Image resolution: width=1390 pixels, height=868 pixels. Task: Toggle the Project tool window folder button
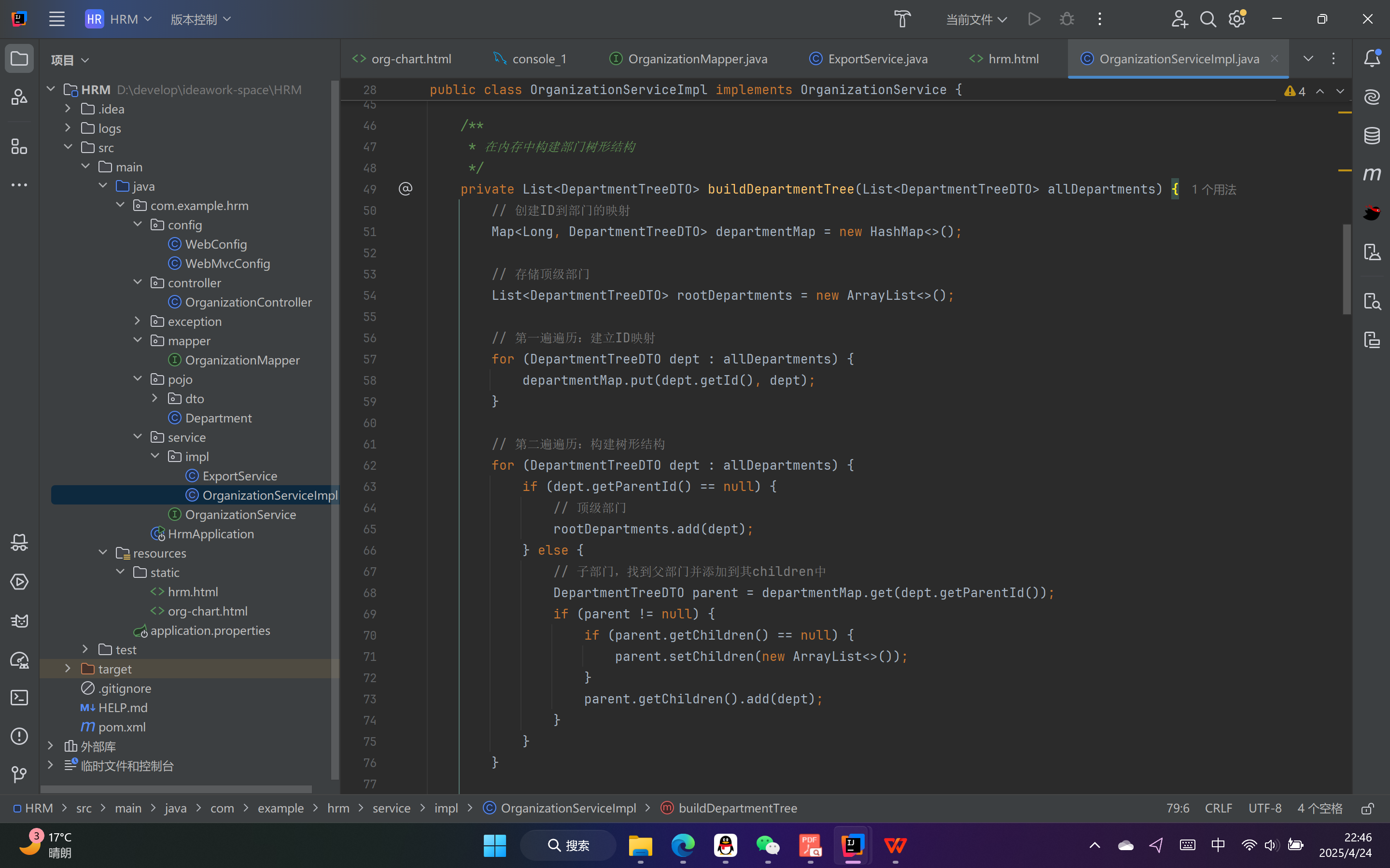pyautogui.click(x=19, y=58)
